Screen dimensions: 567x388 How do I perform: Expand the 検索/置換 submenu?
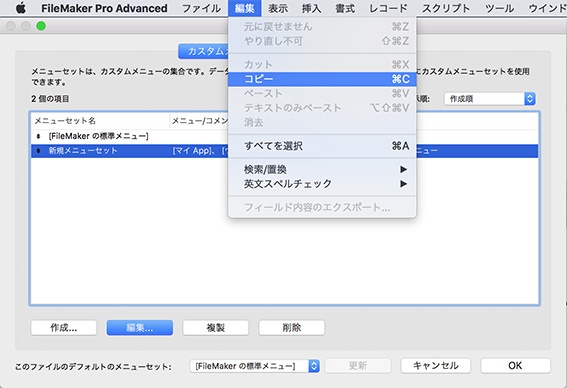322,169
